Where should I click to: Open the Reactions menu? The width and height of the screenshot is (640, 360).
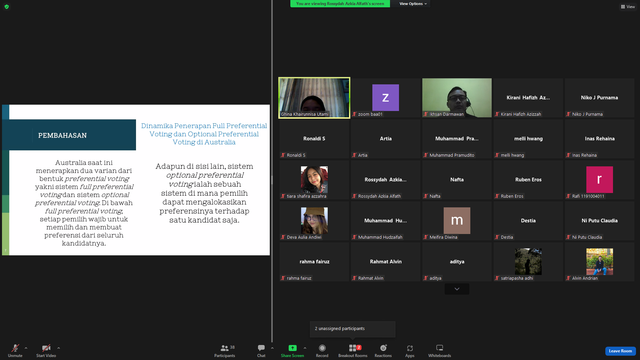[x=383, y=350]
